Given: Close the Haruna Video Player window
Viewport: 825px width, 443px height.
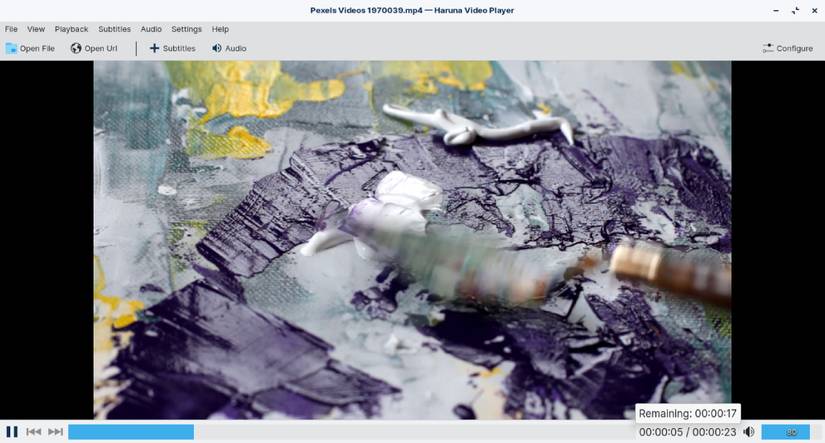Looking at the screenshot, I should (x=814, y=11).
